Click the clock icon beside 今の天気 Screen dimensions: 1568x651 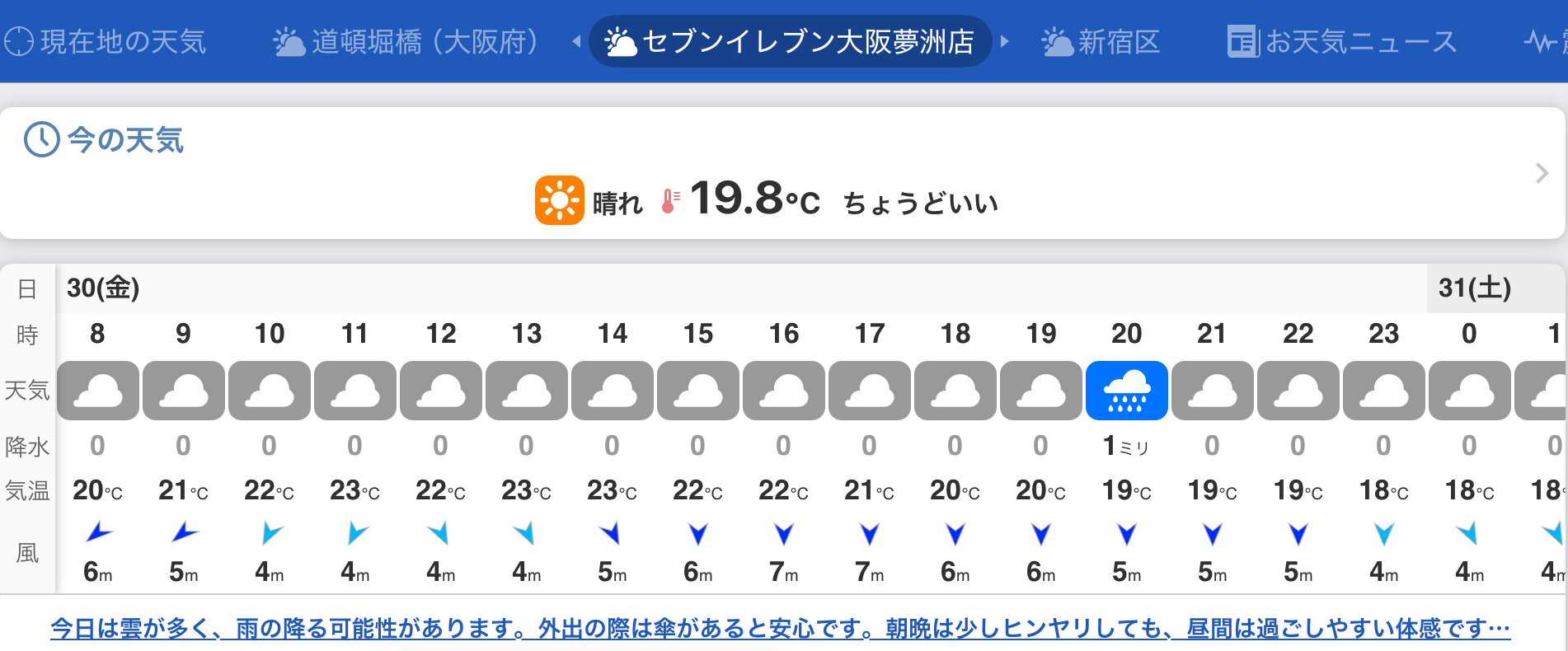[41, 139]
